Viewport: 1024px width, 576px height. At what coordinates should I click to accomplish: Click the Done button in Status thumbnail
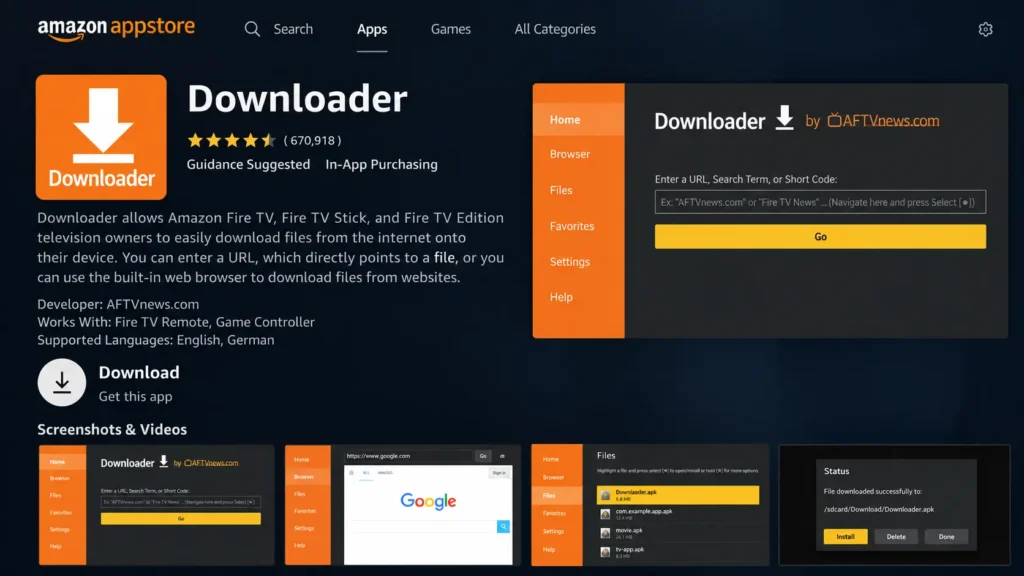pyautogui.click(x=946, y=537)
